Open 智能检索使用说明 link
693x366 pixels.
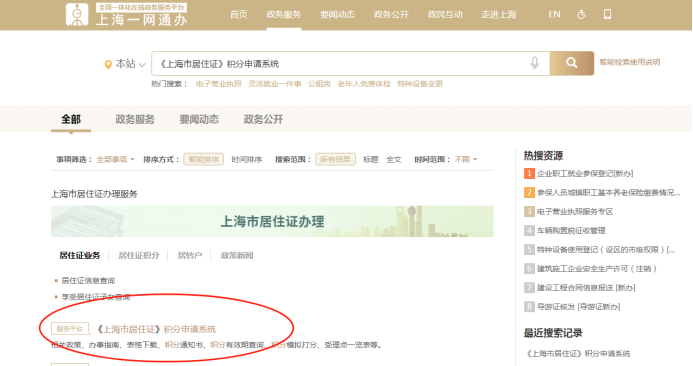point(630,62)
